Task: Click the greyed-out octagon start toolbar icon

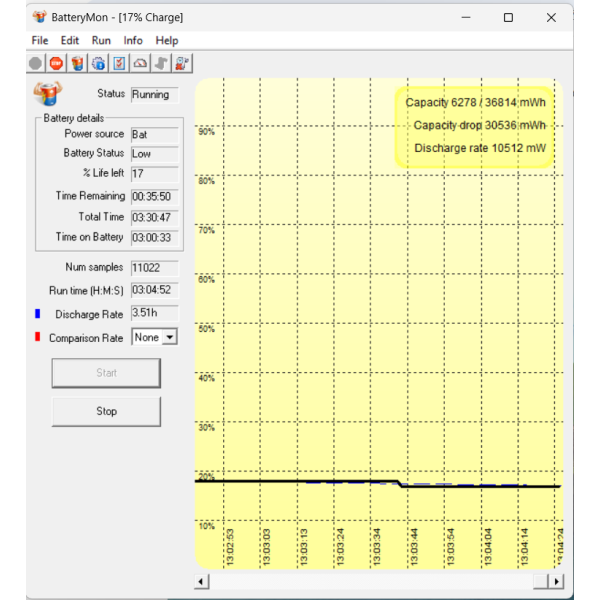Action: tap(36, 64)
